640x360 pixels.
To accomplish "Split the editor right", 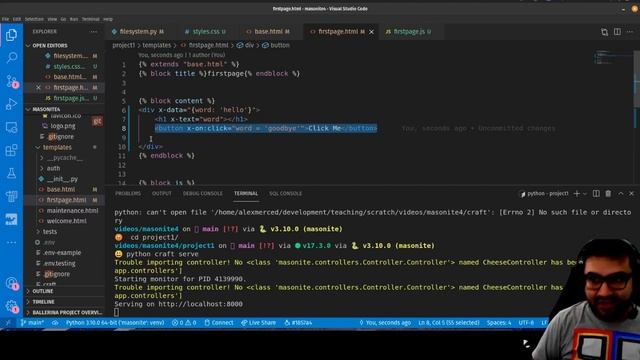I will tap(617, 32).
